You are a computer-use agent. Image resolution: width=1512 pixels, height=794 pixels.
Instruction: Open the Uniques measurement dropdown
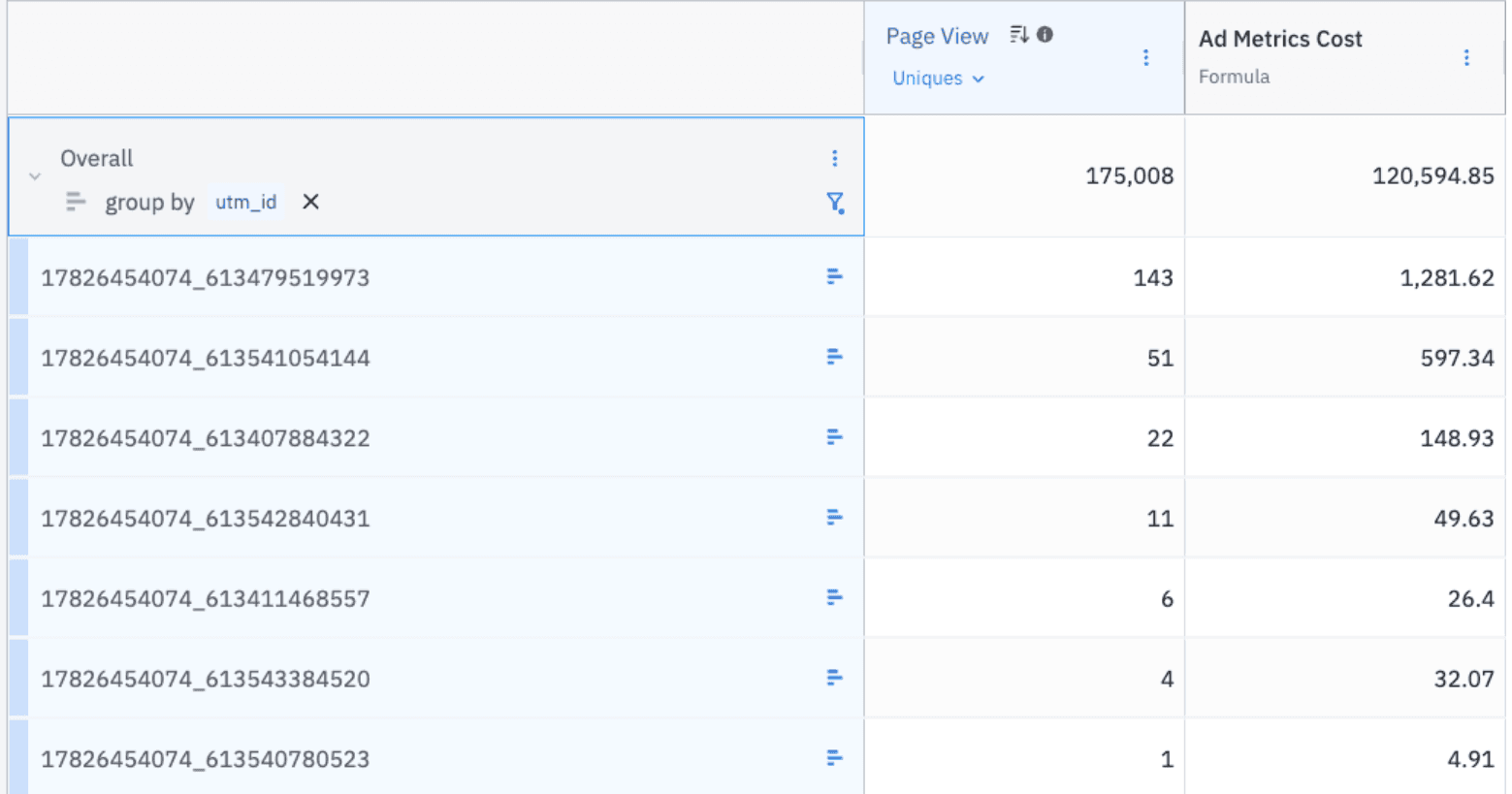click(938, 79)
